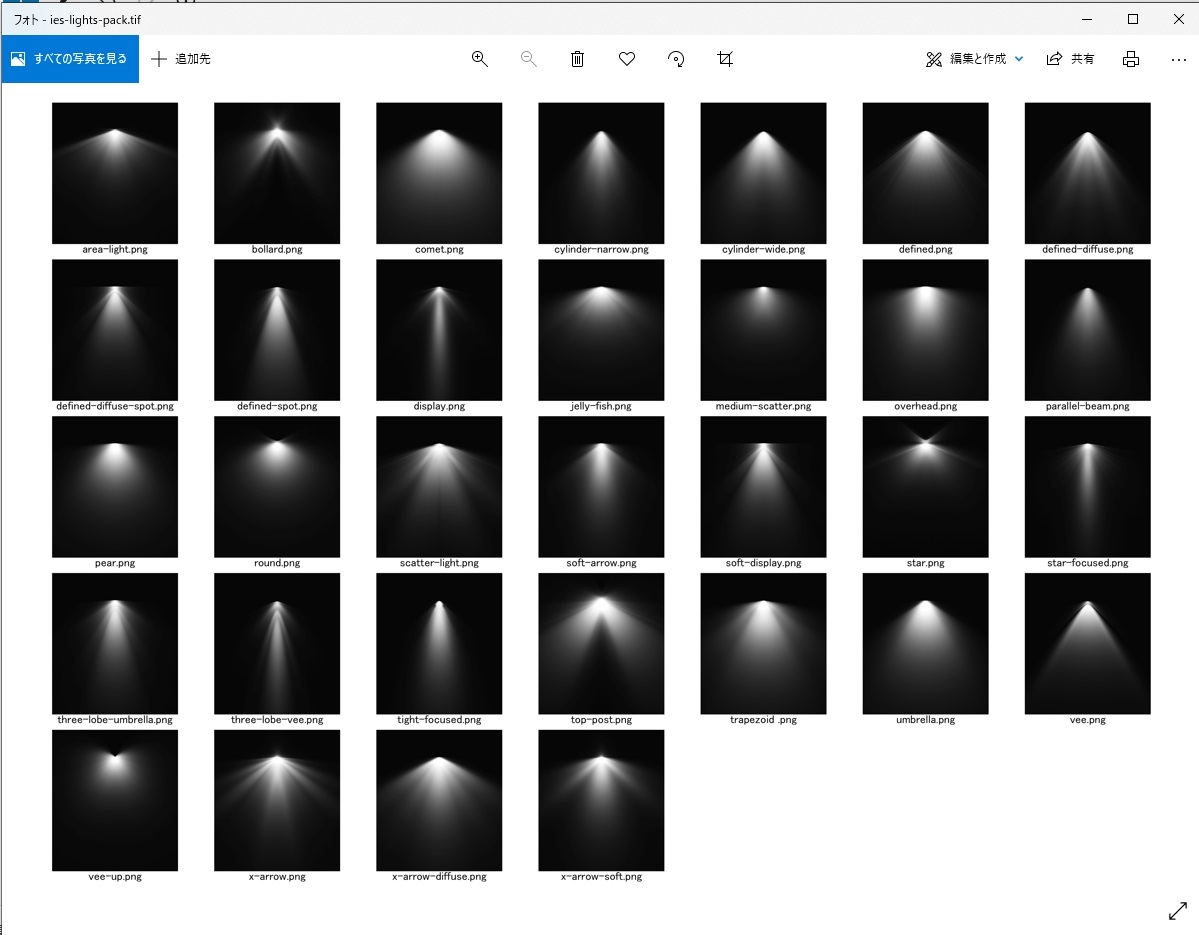Screen dimensions: 1199x935
Task: Open the star.png light thumbnail
Action: (x=925, y=486)
